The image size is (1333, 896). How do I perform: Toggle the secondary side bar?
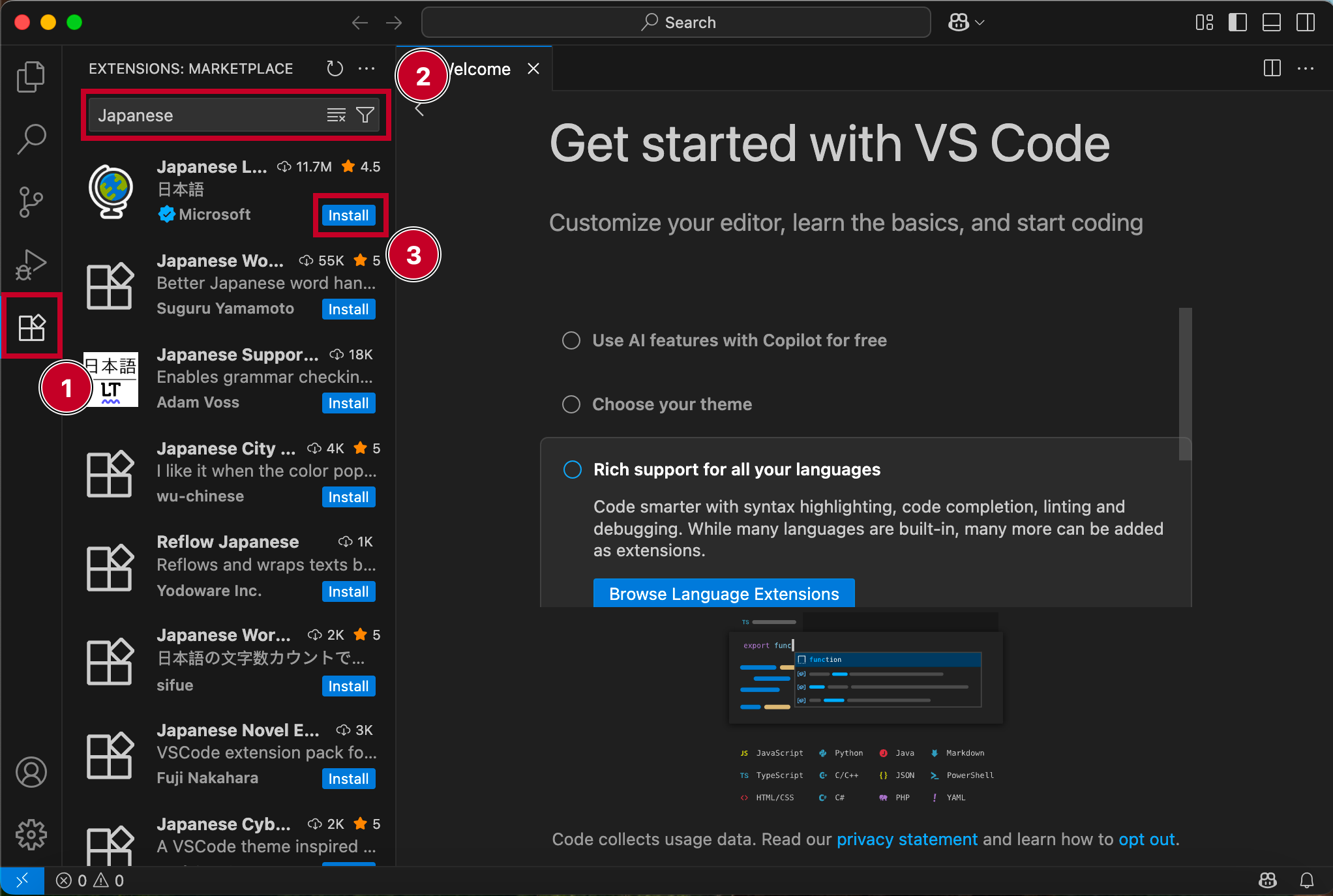coord(1306,23)
